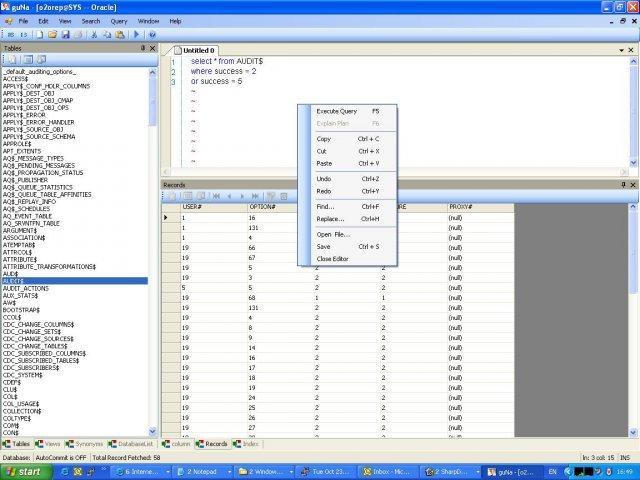Click the Paste clipboard toolbar icon
The width and height of the screenshot is (640, 480).
coord(120,35)
